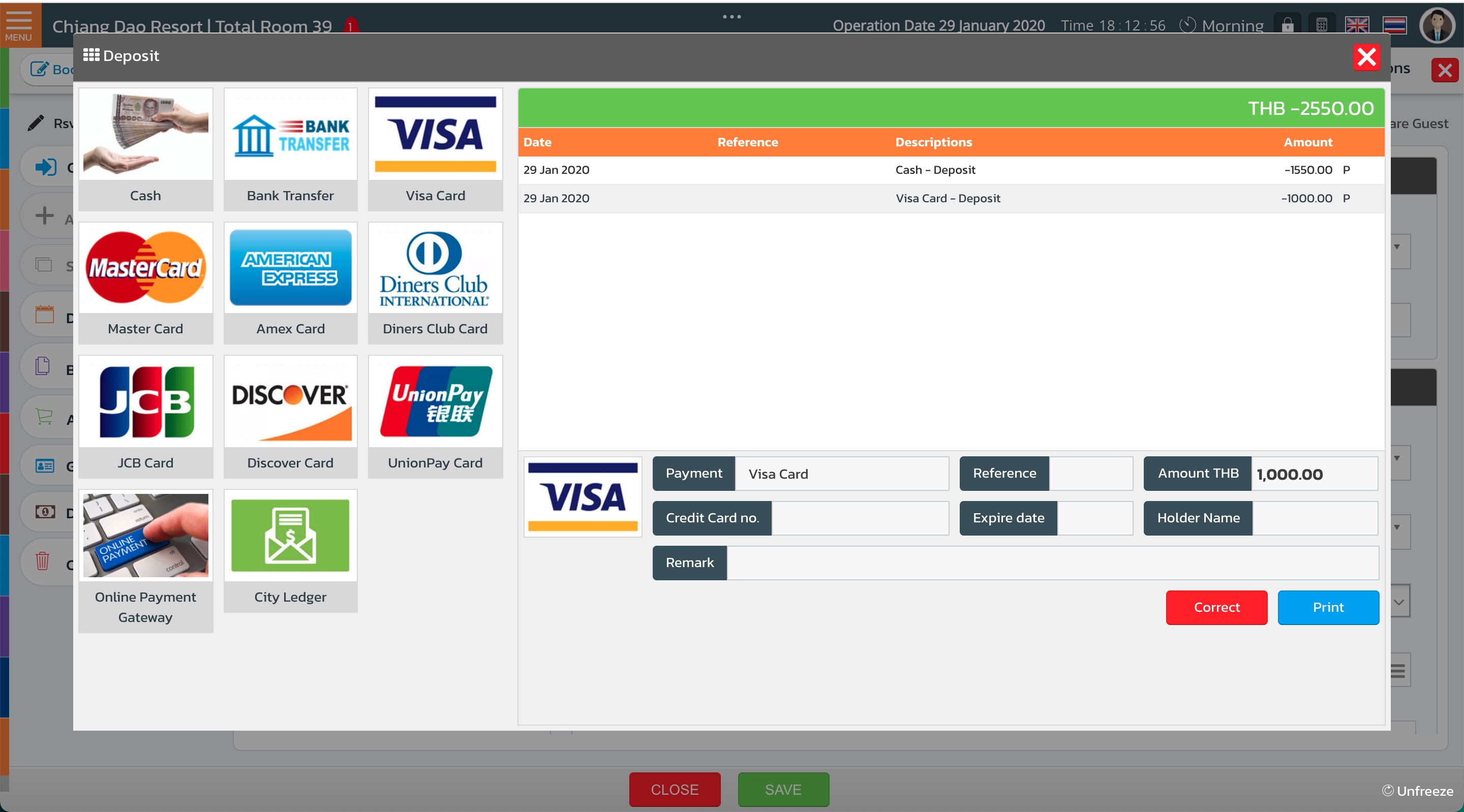Open the hamburger MENU
Image resolution: width=1464 pixels, height=812 pixels.
pos(19,24)
